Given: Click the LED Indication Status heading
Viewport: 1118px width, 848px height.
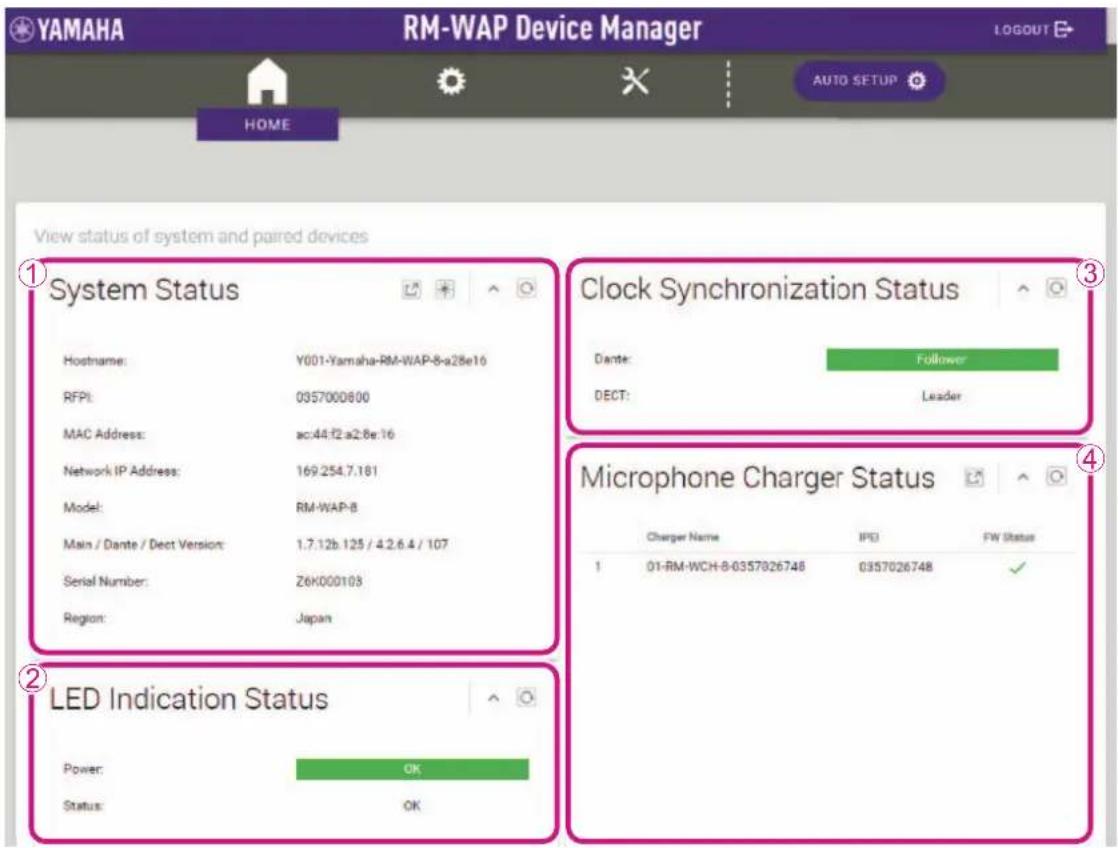Looking at the screenshot, I should pos(189,698).
